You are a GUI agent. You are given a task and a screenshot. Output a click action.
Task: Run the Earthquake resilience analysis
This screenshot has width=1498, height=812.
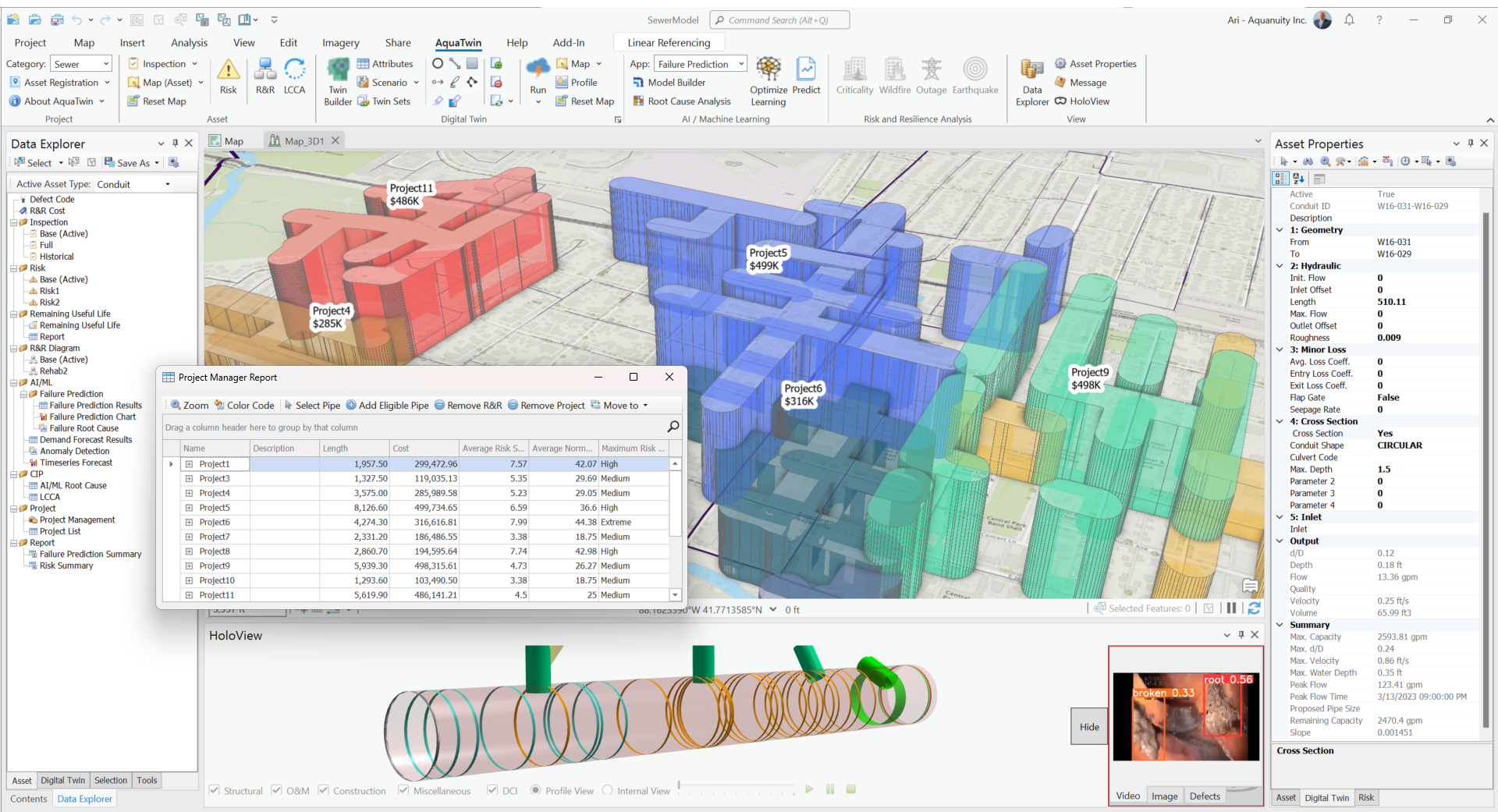974,76
